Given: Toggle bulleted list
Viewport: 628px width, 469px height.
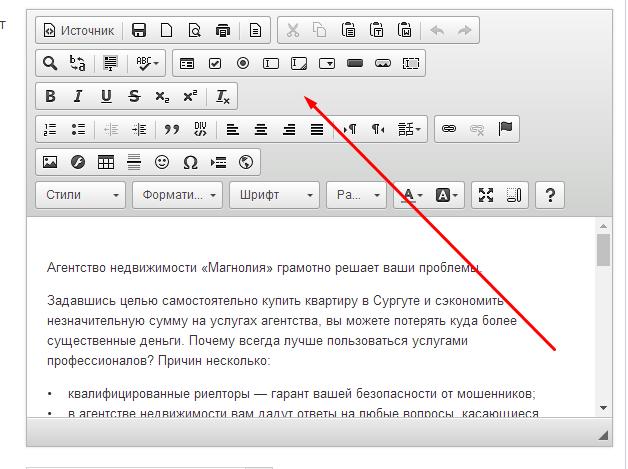Looking at the screenshot, I should [78, 129].
